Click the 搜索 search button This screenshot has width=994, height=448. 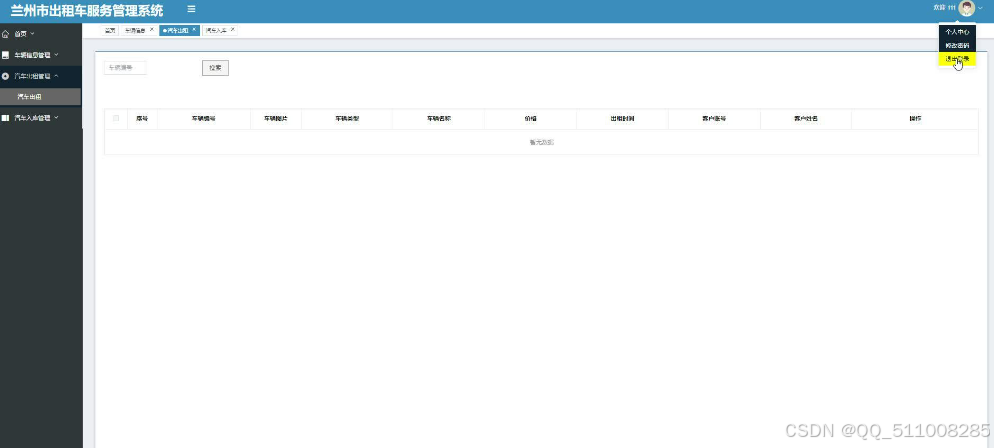[x=216, y=68]
